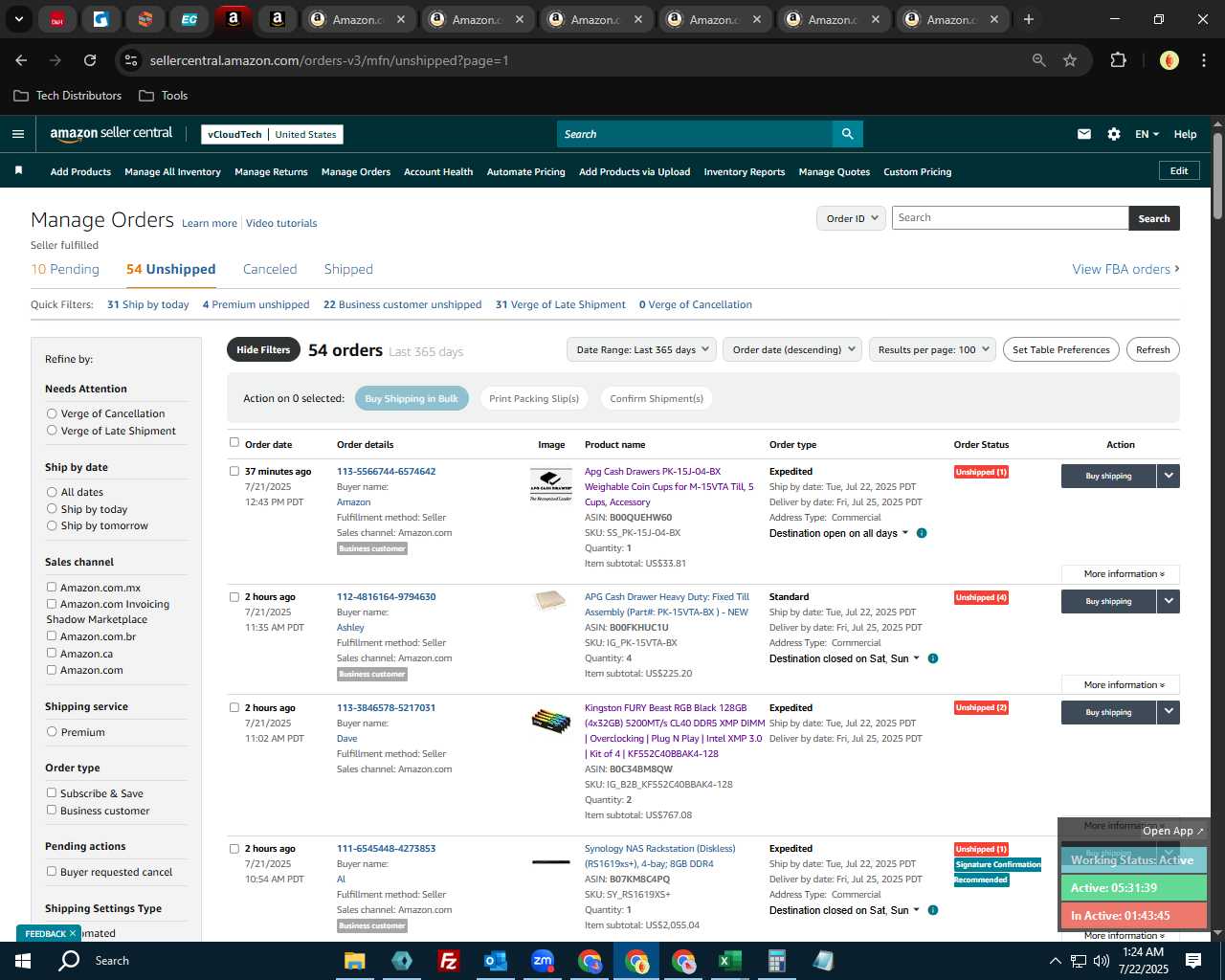Image resolution: width=1225 pixels, height=980 pixels.
Task: Expand Destination closed on Sat, Sun for Ashley order
Action: (844, 658)
